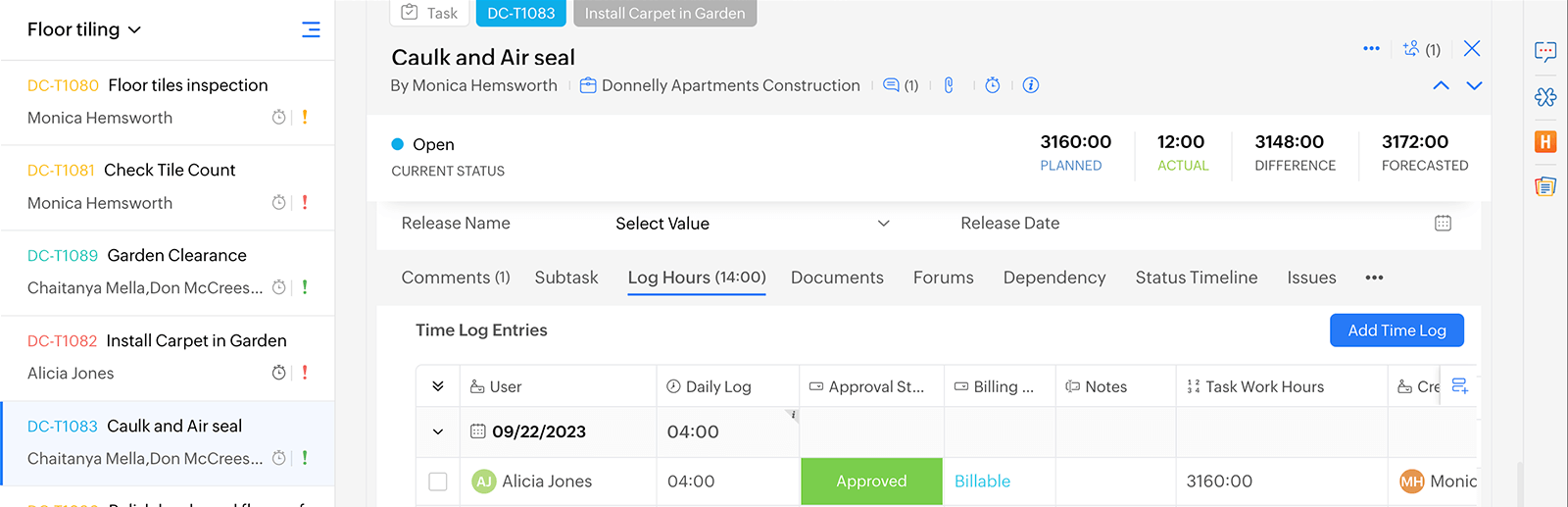Click the task info icon

(x=1030, y=85)
